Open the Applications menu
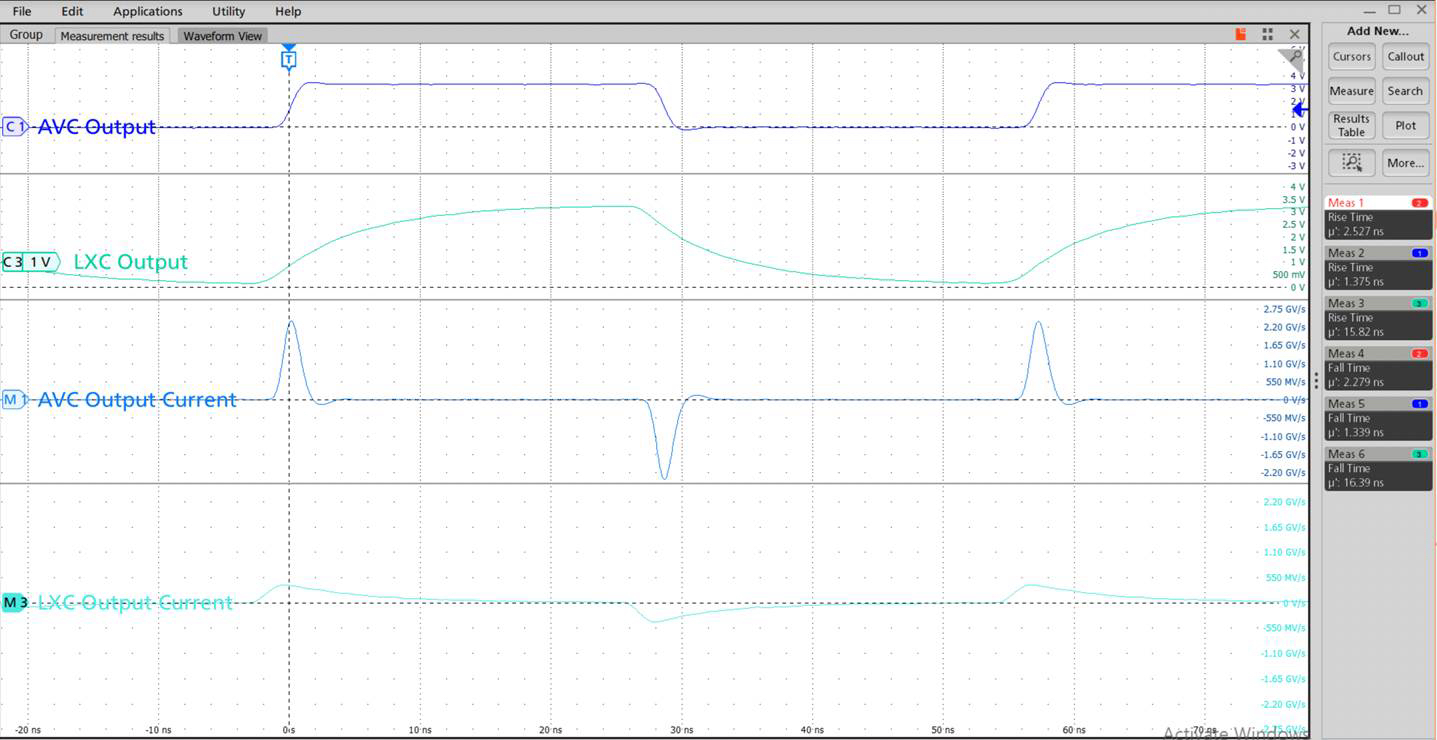 [x=147, y=11]
